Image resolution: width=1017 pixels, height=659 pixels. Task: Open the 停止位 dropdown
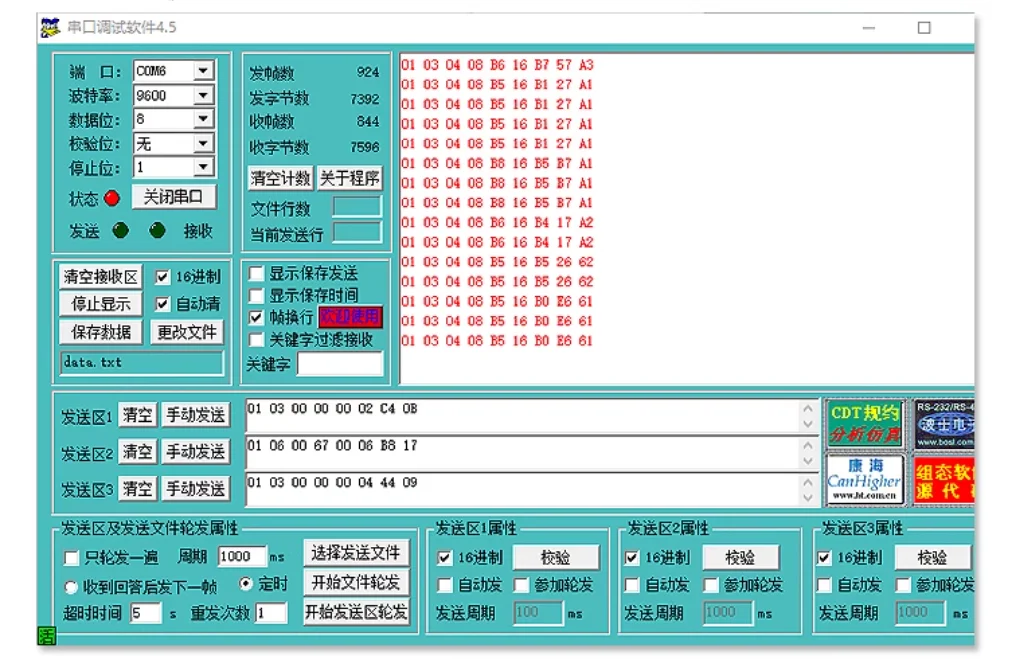[x=203, y=167]
